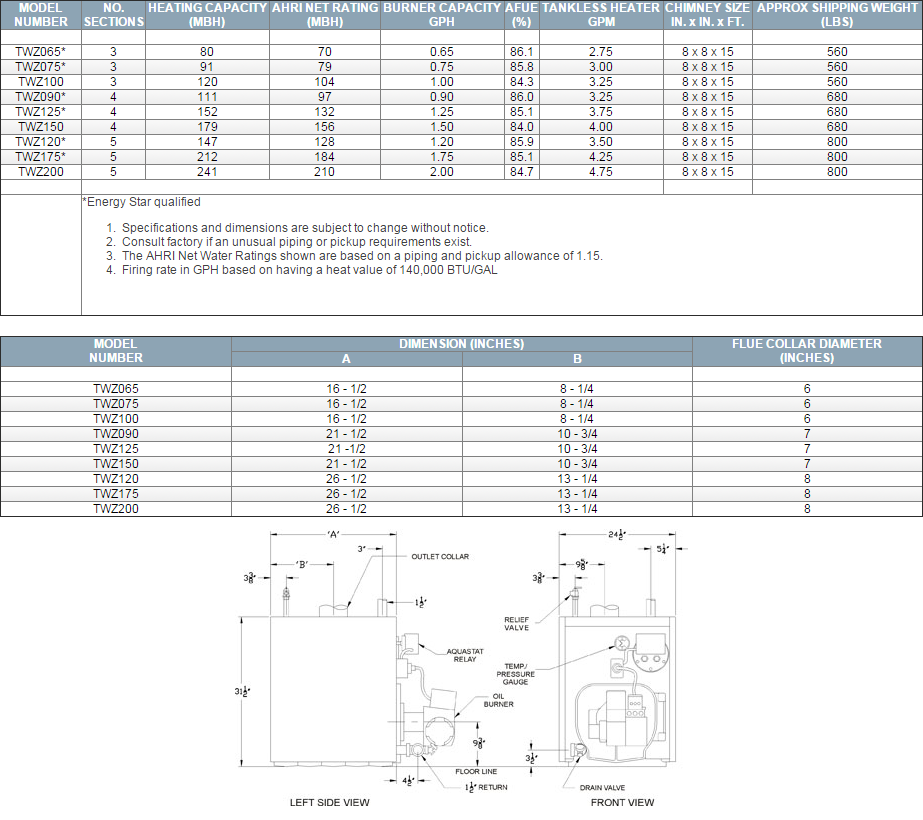Click burner capacity value 0.65
Image resolution: width=923 pixels, height=820 pixels.
pyautogui.click(x=441, y=52)
